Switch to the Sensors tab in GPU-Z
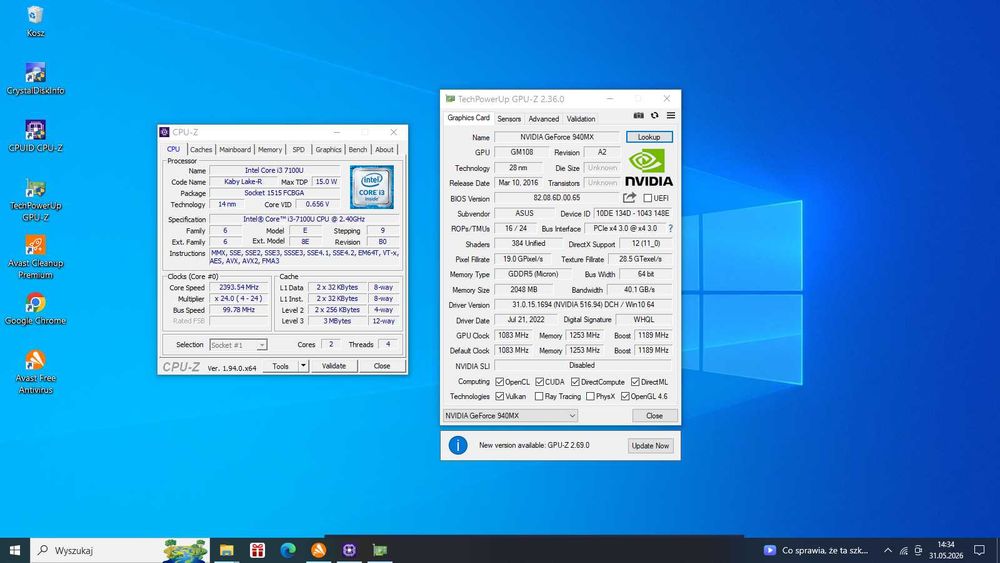 click(509, 119)
